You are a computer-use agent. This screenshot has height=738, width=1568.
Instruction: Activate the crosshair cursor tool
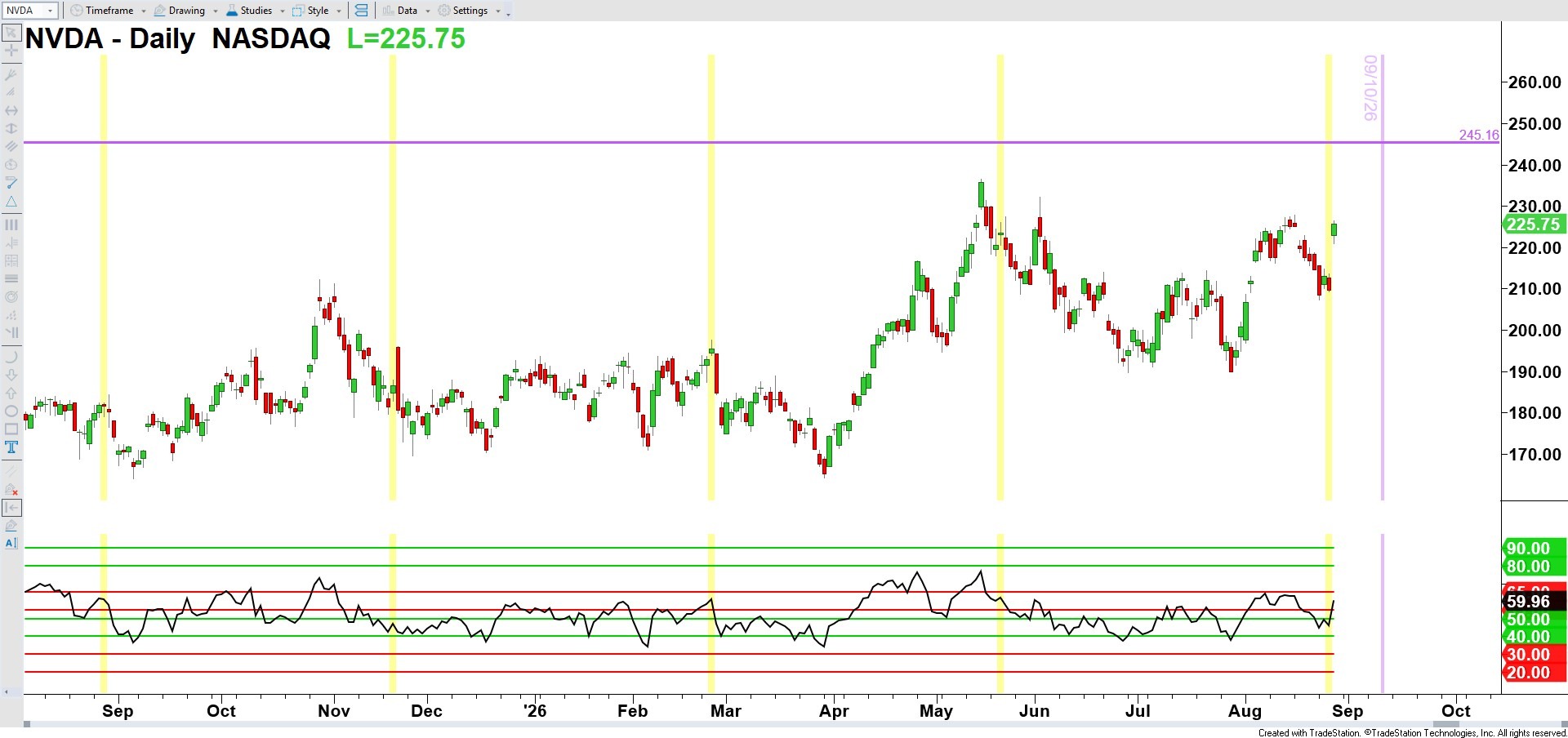11,51
